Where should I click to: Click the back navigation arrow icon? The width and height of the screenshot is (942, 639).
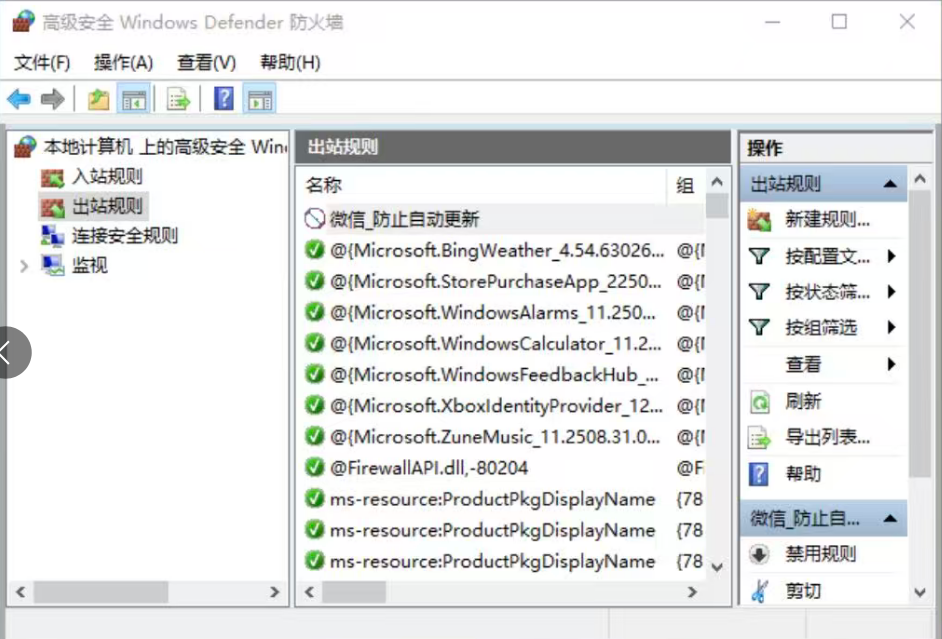[17, 98]
